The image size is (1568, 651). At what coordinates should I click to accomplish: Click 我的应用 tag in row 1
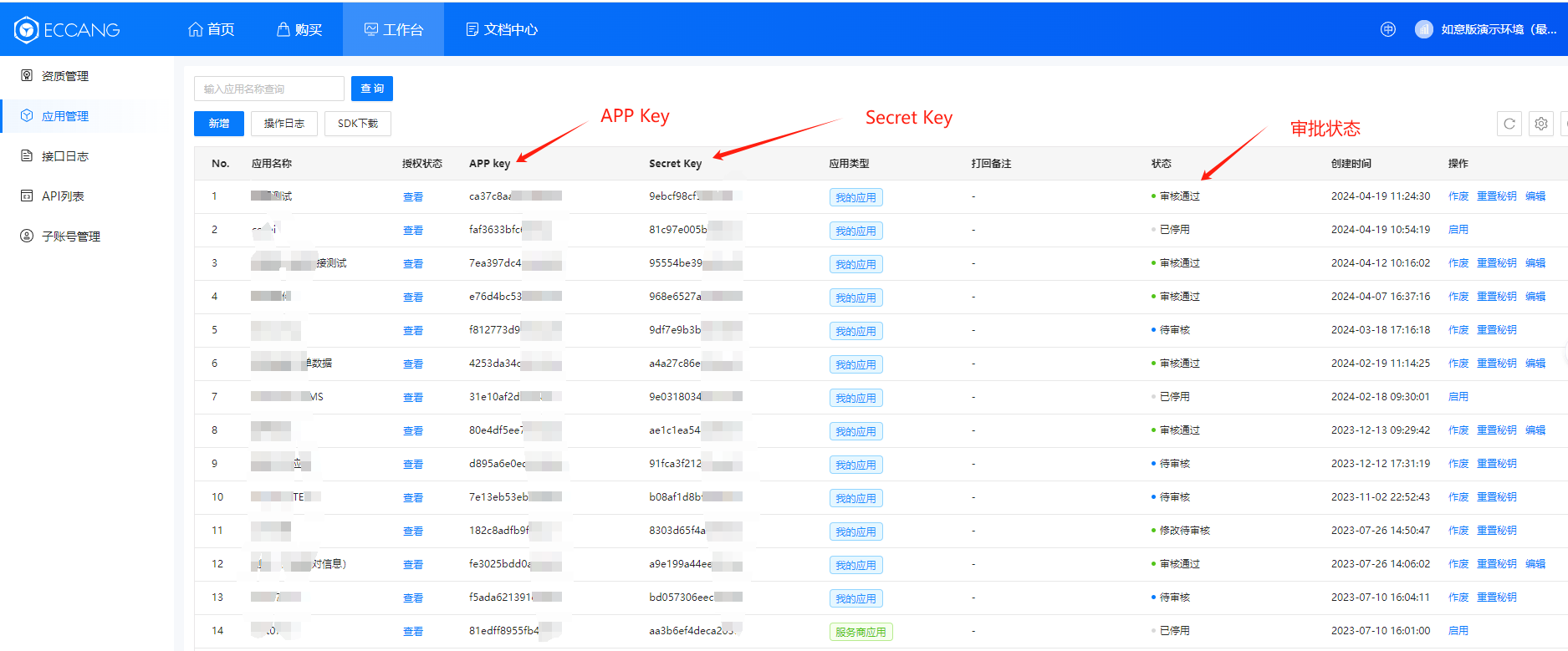click(x=856, y=197)
